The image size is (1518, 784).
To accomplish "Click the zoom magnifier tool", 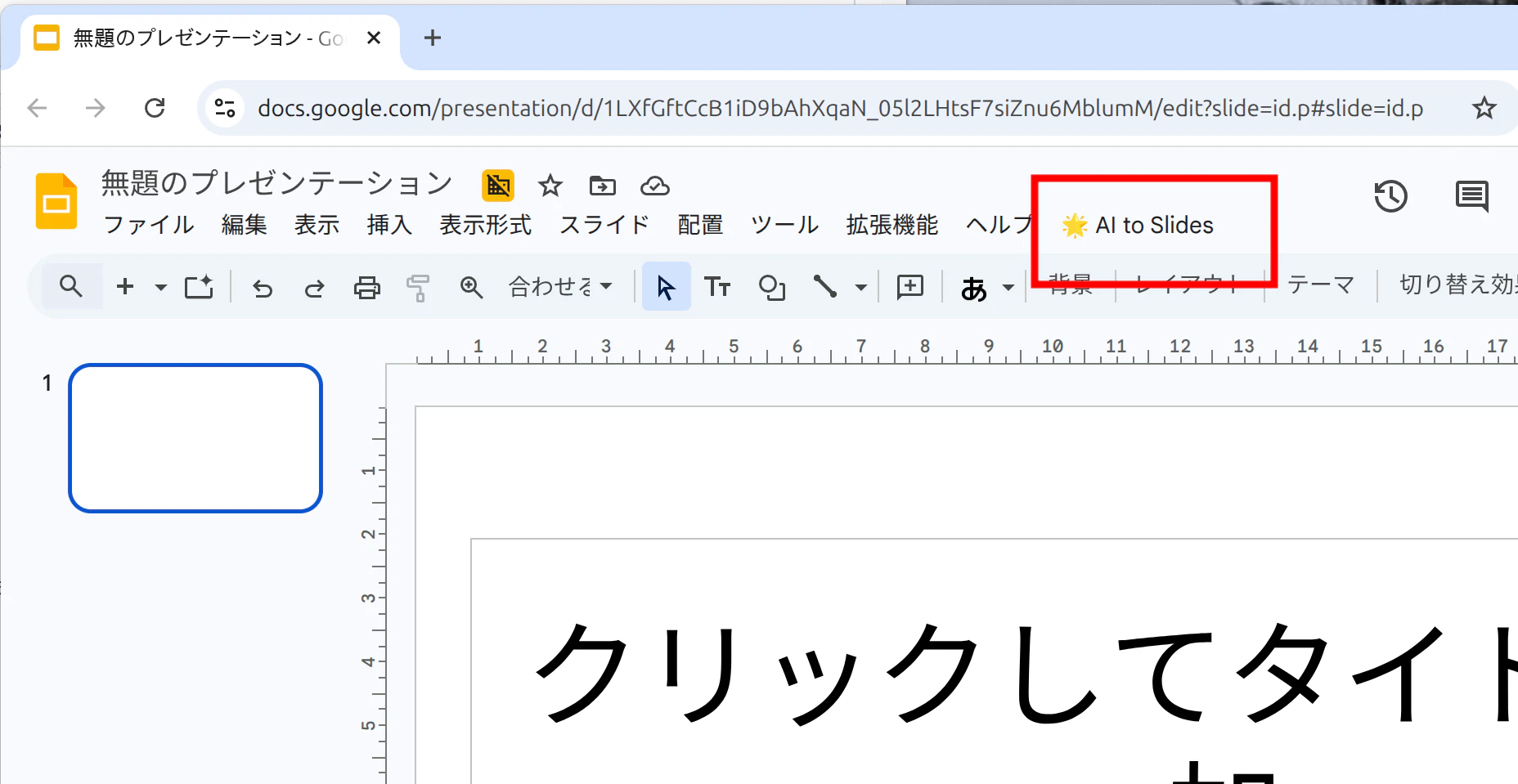I will coord(471,287).
